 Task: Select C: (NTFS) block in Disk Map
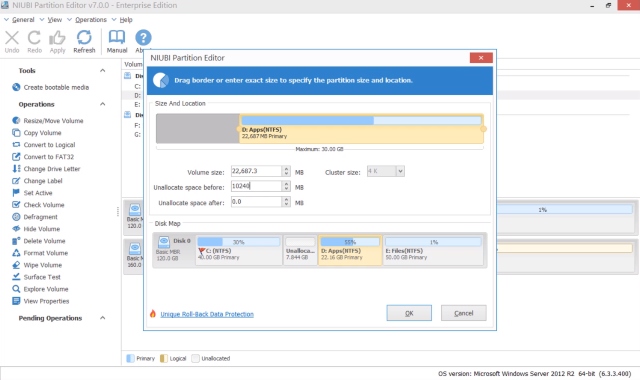pyautogui.click(x=239, y=250)
